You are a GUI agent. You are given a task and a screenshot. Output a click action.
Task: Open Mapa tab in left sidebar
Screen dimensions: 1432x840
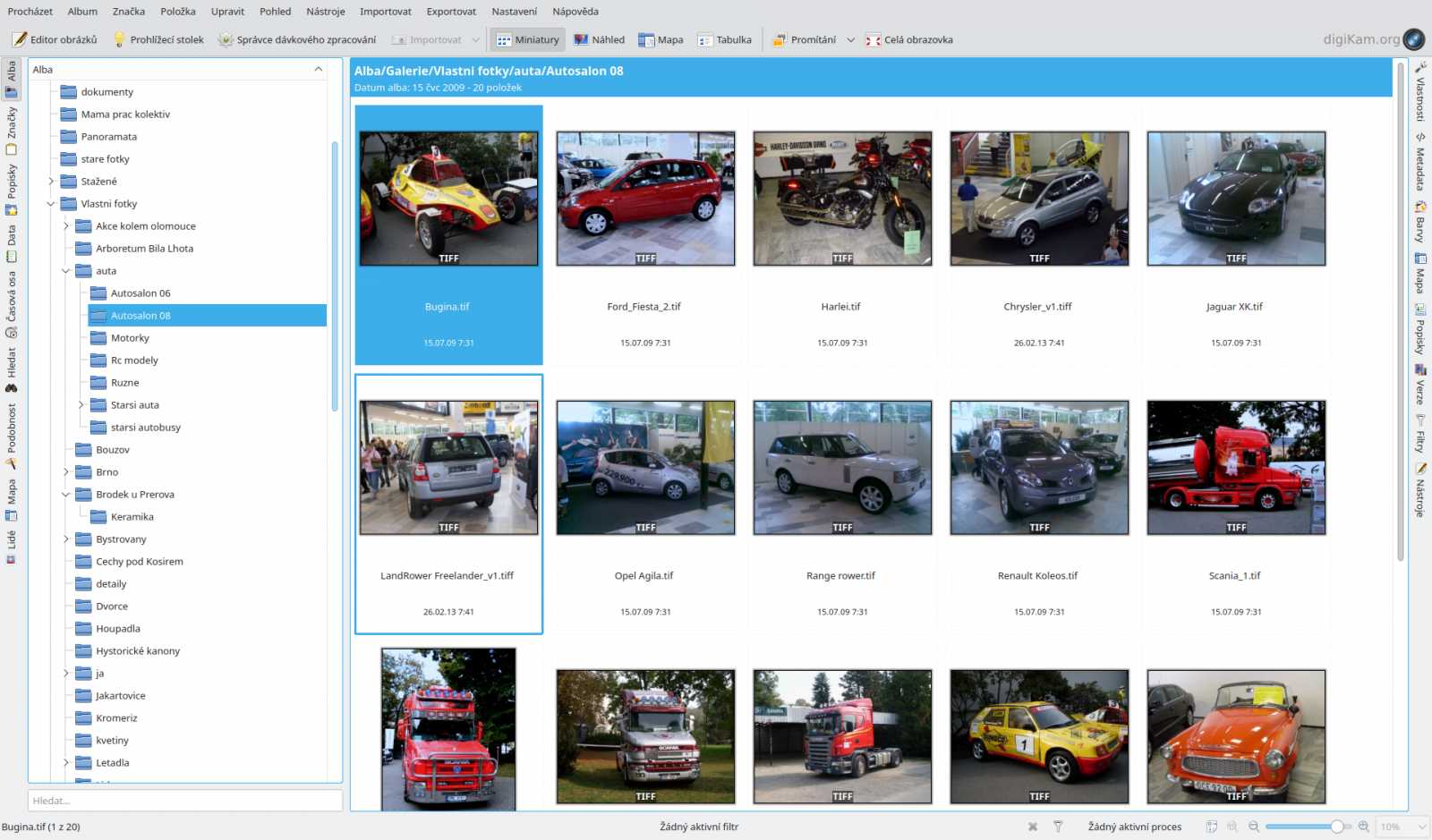[x=11, y=500]
